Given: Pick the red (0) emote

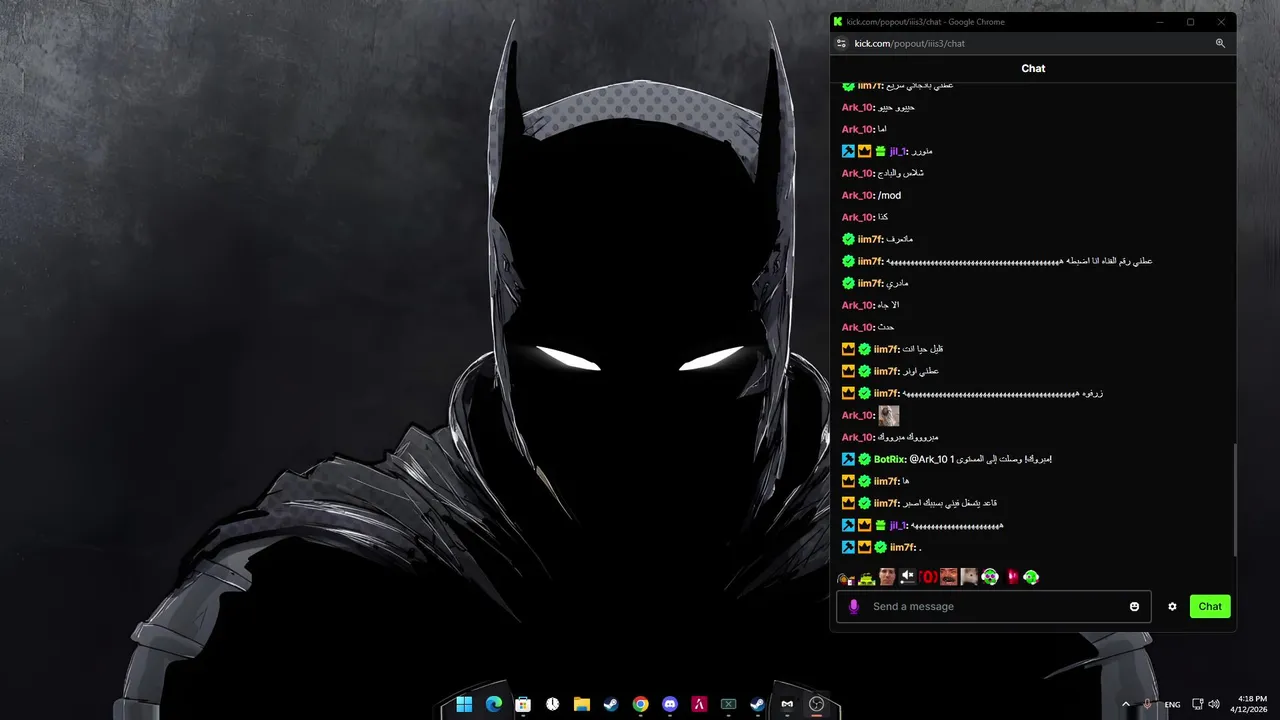Looking at the screenshot, I should pos(927,577).
